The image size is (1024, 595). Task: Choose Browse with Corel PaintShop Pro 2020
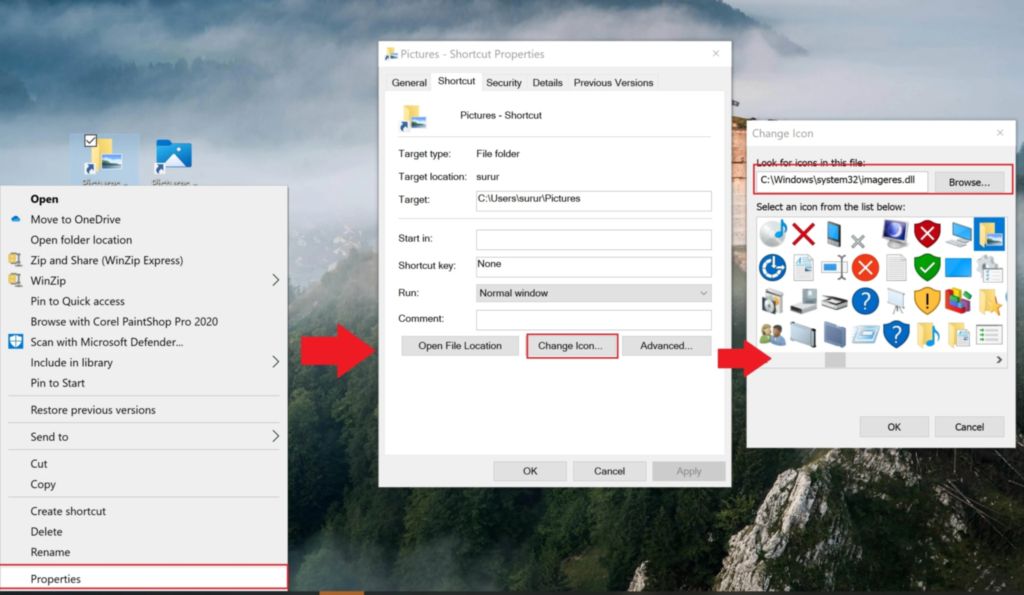tap(124, 321)
